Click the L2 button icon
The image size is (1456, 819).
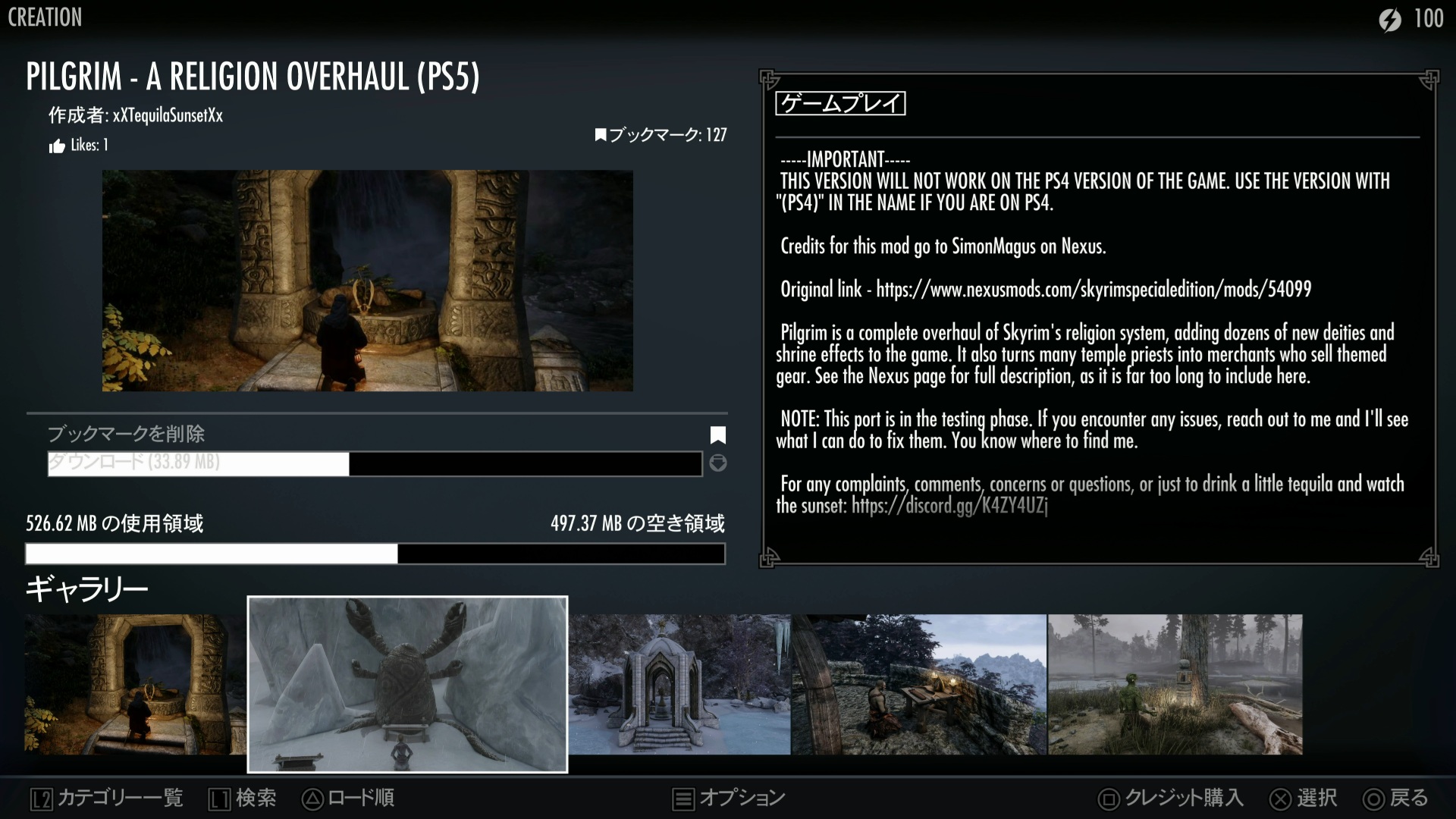[42, 799]
